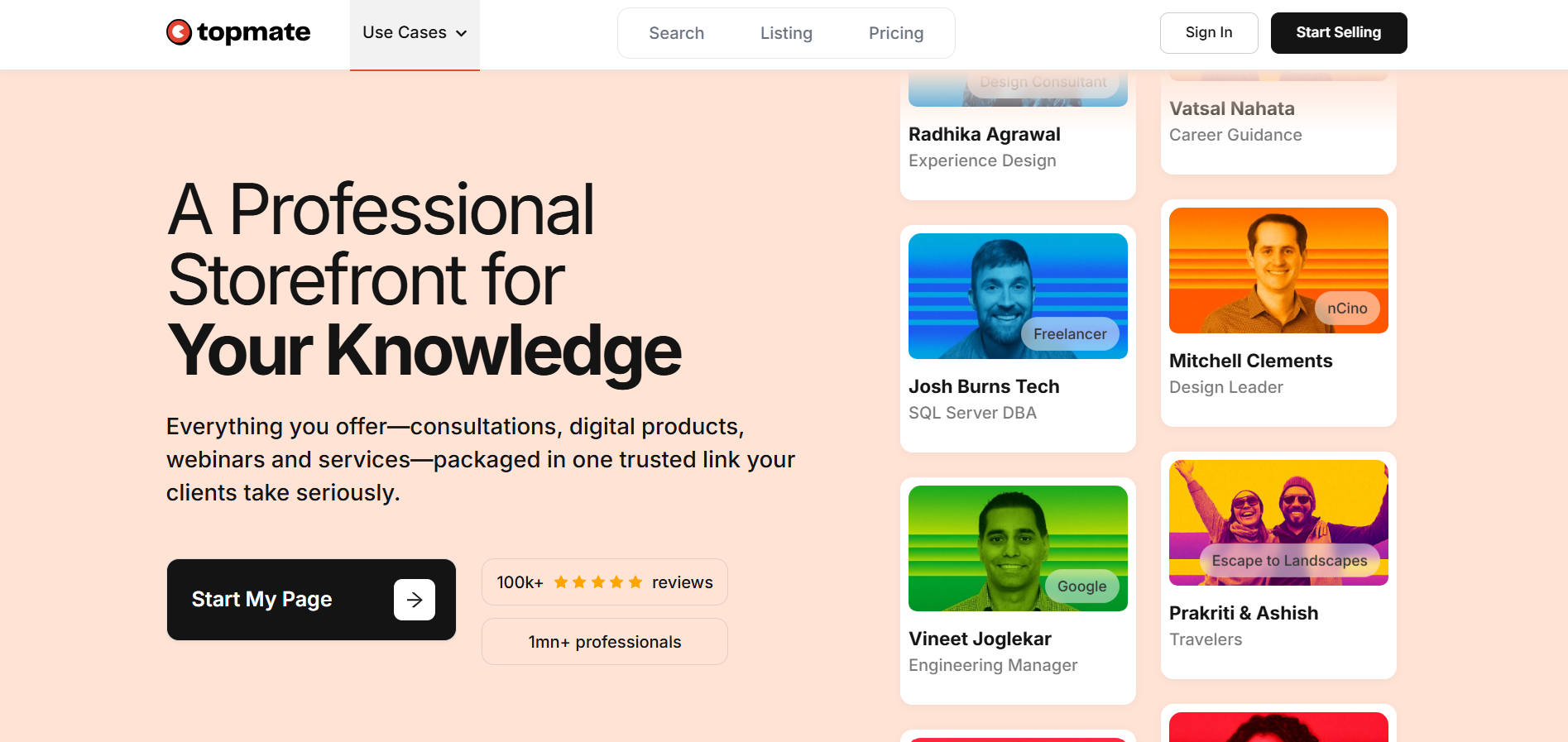Click the 100k+ reviews badge
The width and height of the screenshot is (1568, 742).
[x=605, y=582]
